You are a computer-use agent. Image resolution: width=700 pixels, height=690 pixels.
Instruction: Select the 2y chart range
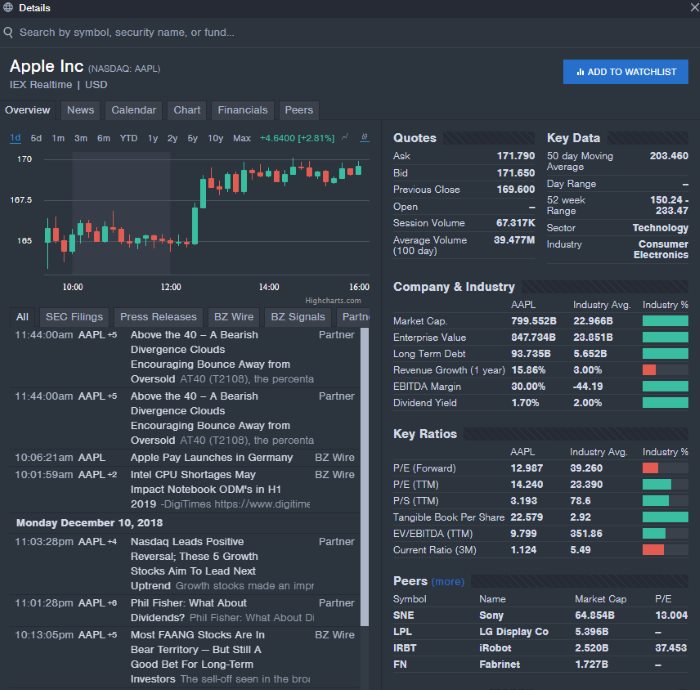click(x=172, y=138)
